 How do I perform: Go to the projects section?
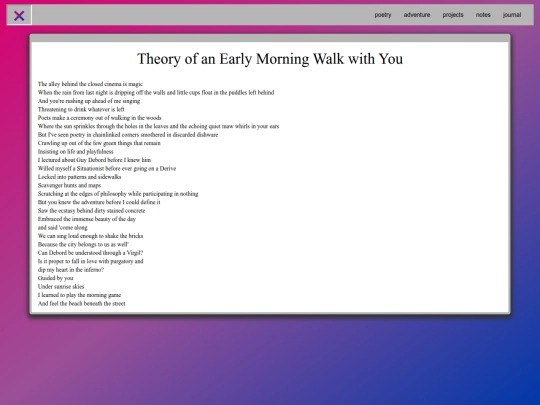click(453, 15)
